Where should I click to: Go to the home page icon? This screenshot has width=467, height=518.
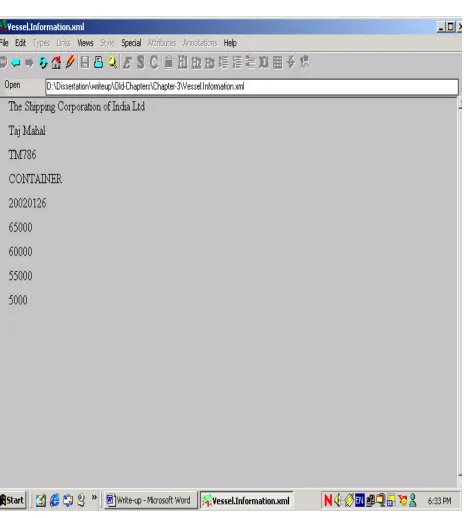tap(56, 63)
